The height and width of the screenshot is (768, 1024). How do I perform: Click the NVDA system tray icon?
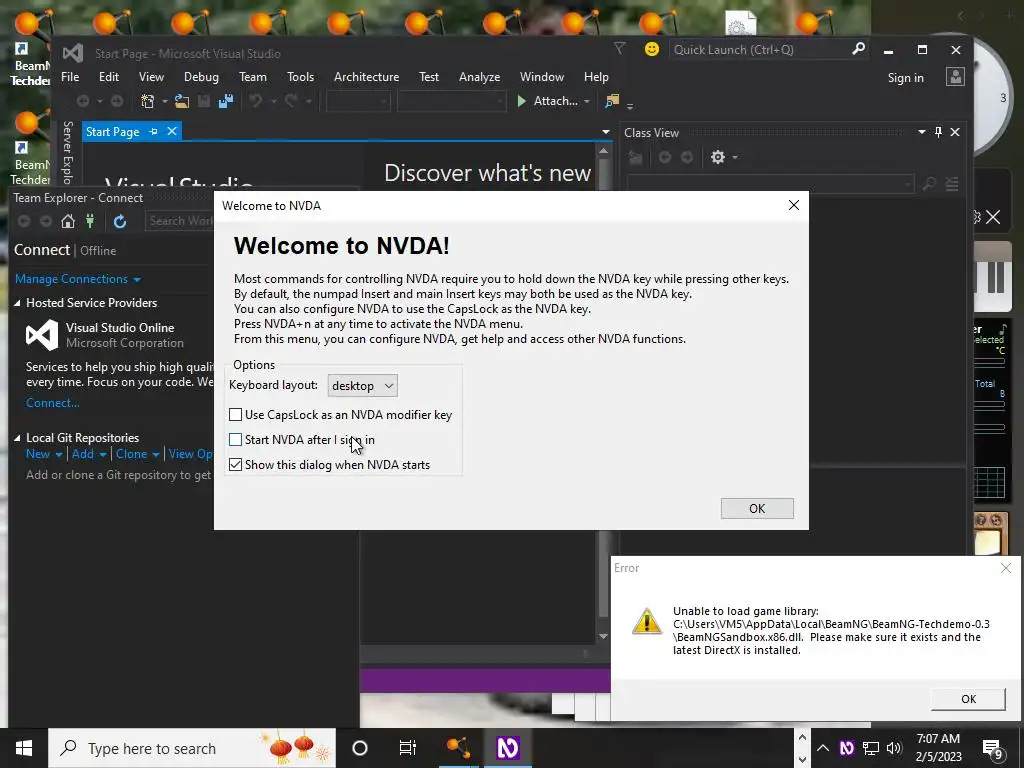[x=846, y=748]
